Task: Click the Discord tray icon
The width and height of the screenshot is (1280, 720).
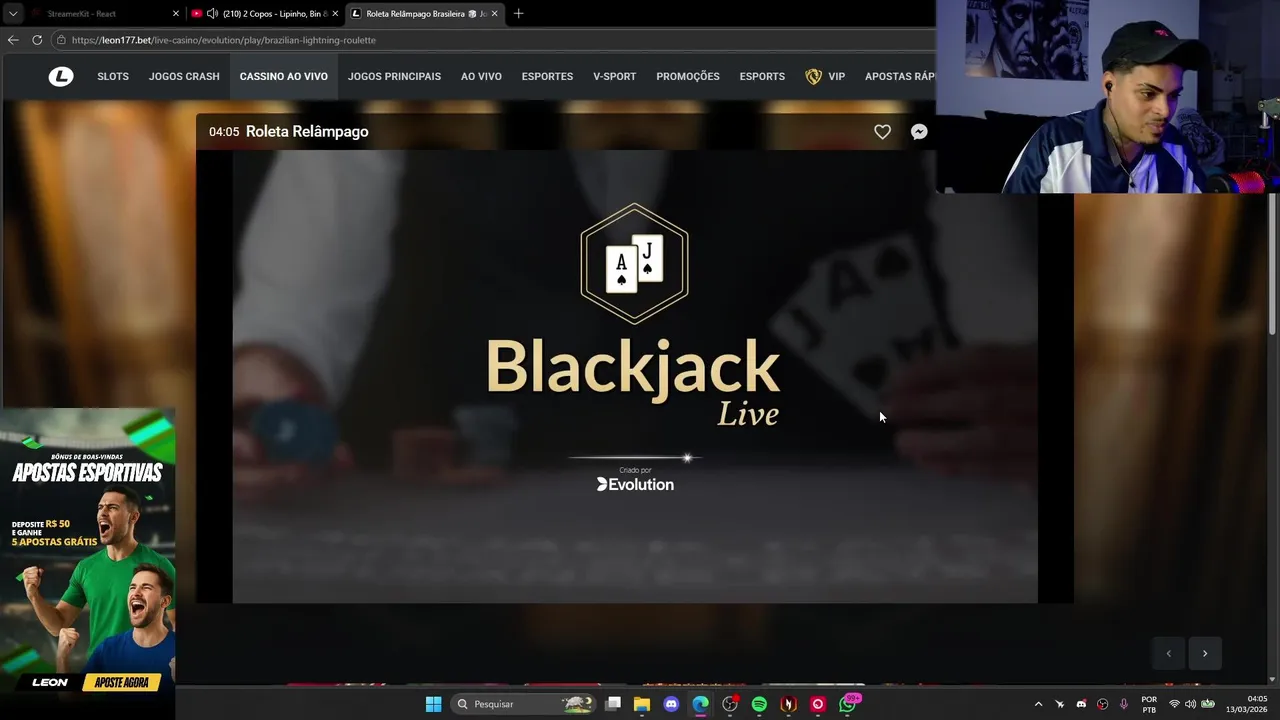Action: 1081,704
